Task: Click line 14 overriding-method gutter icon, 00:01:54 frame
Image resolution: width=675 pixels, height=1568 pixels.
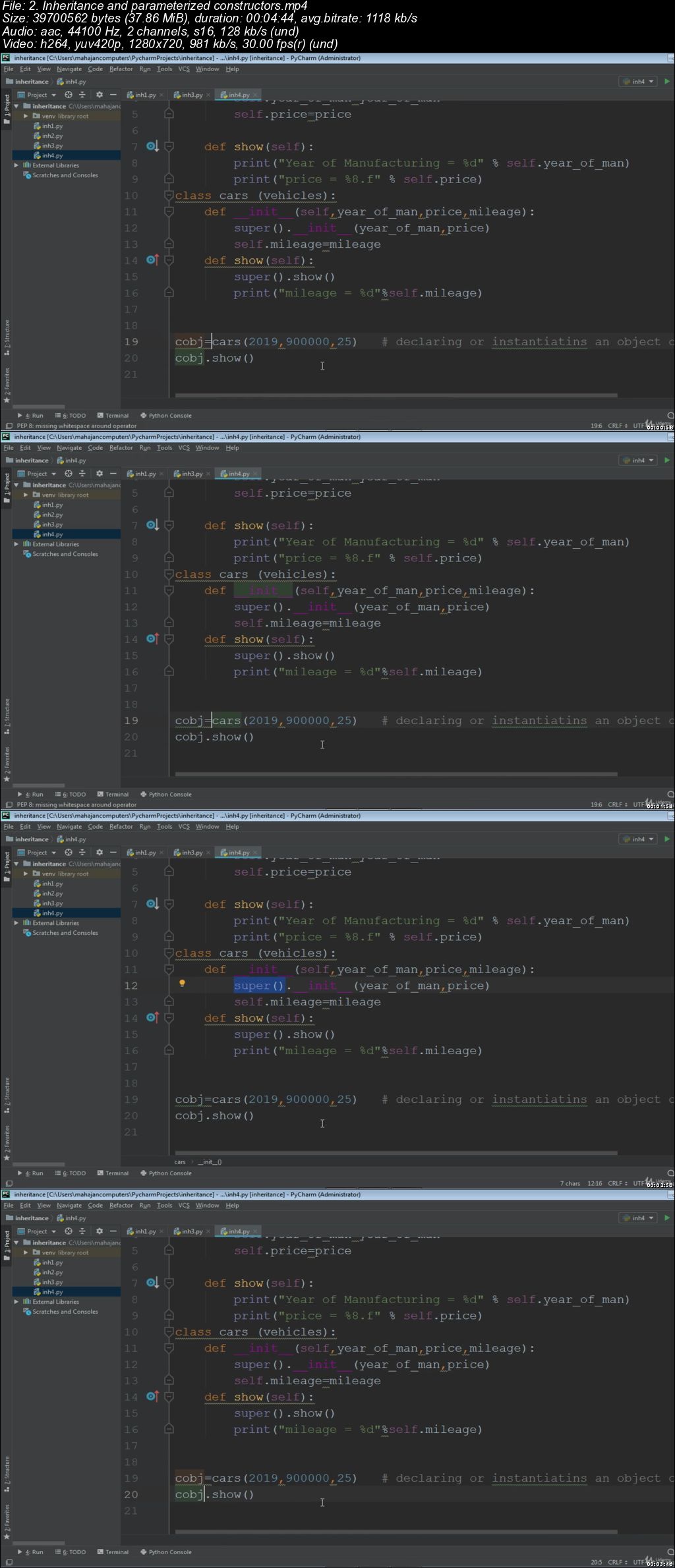Action: pyautogui.click(x=152, y=639)
